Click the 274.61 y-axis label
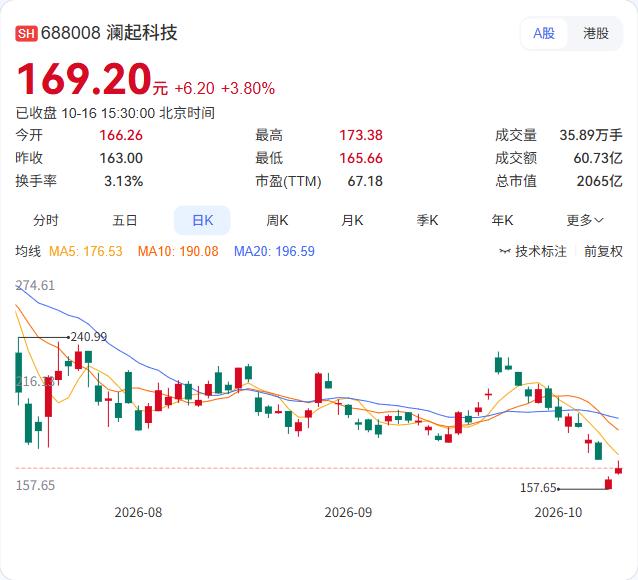 35,285
